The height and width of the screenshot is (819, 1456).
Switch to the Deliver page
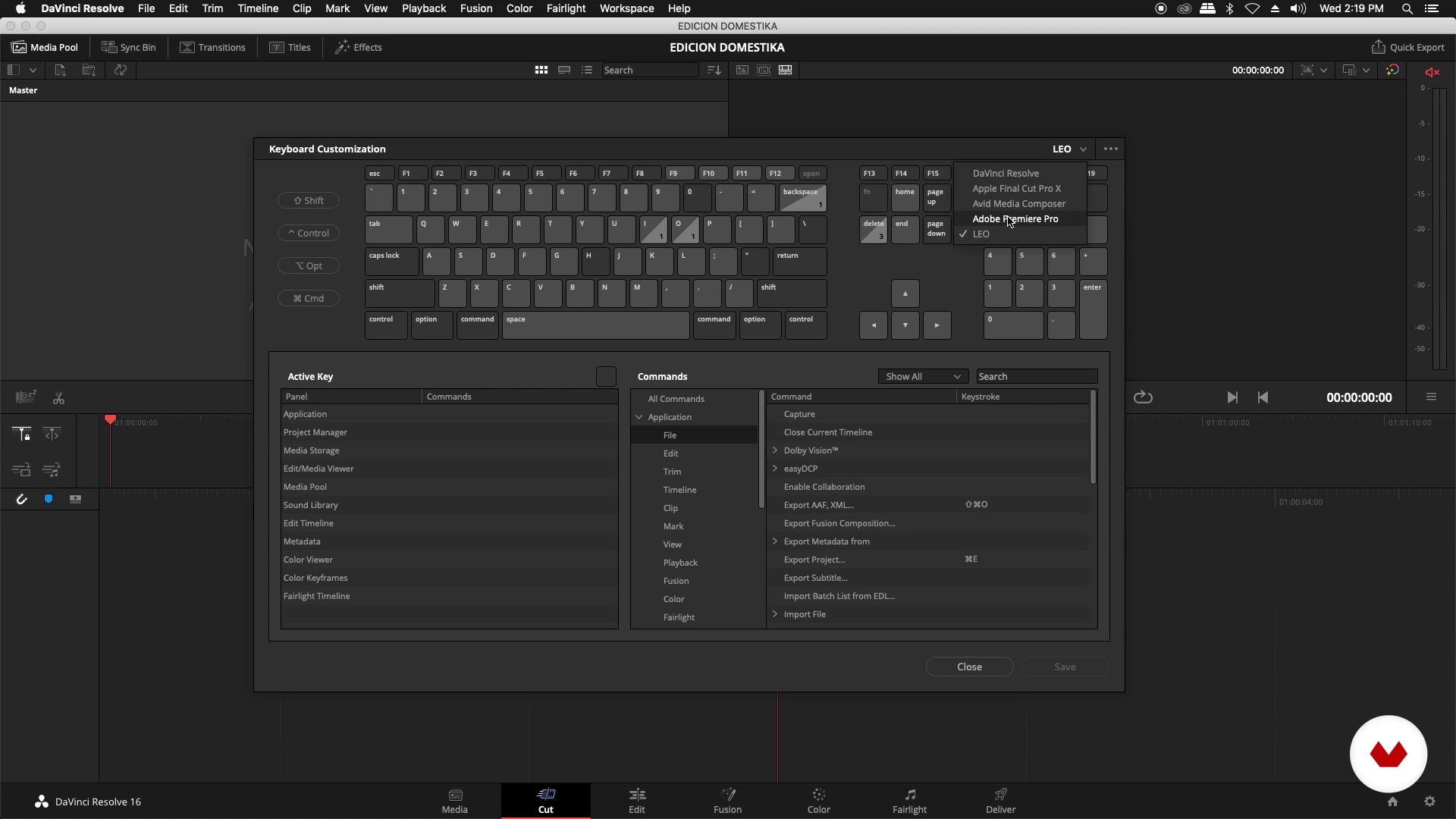click(x=1001, y=801)
